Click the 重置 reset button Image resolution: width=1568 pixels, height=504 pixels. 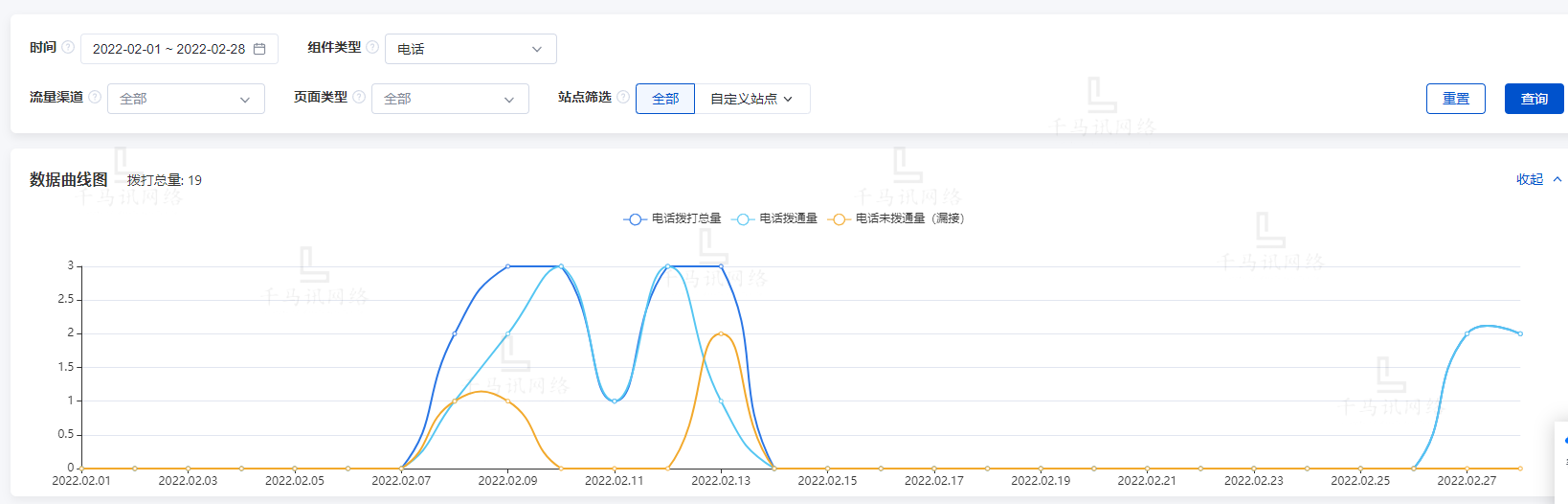(1455, 99)
